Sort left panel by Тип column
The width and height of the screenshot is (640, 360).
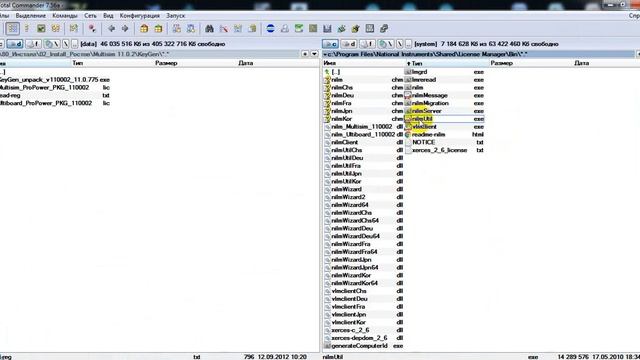coord(112,63)
